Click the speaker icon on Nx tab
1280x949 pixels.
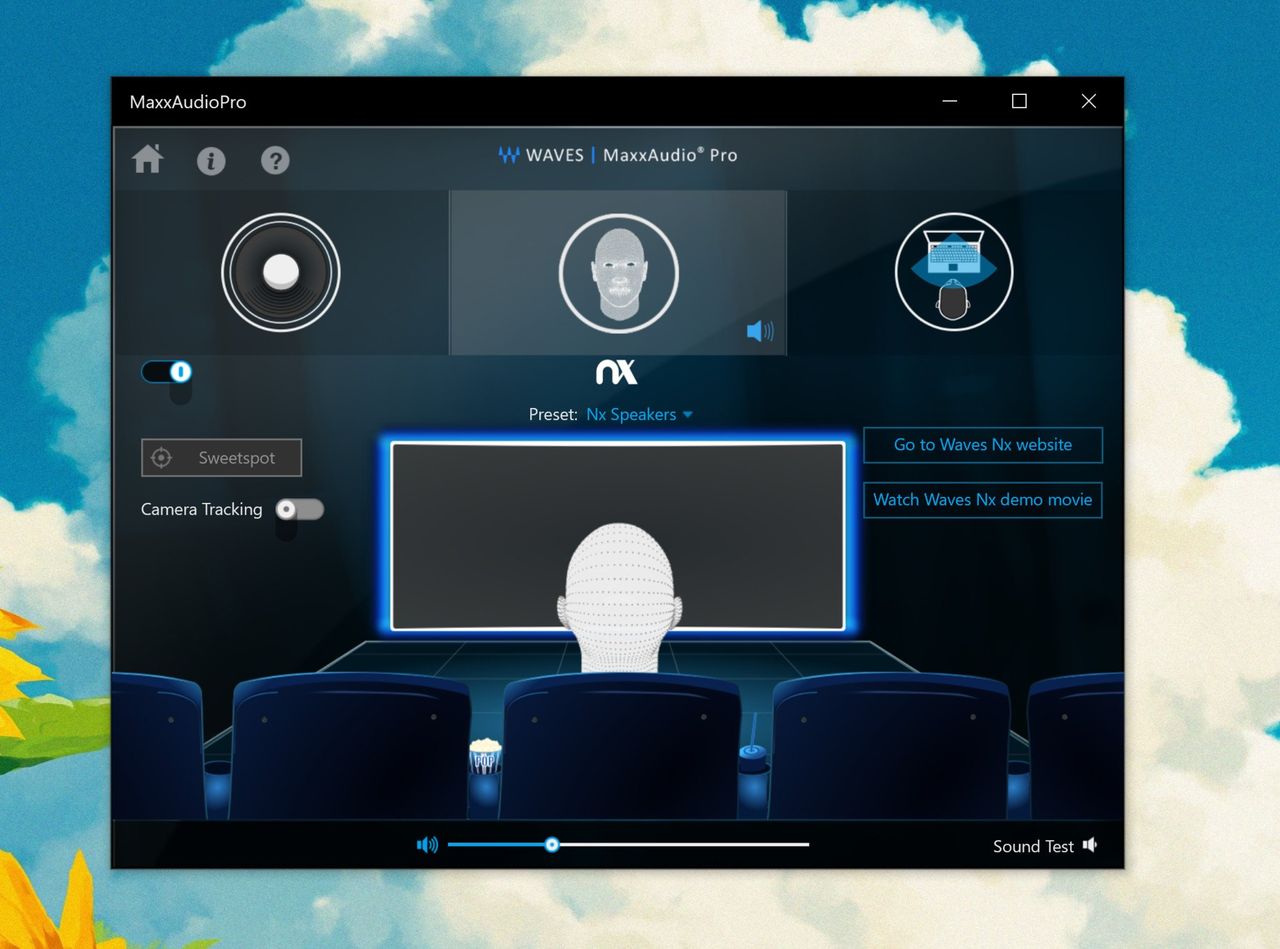pos(760,331)
